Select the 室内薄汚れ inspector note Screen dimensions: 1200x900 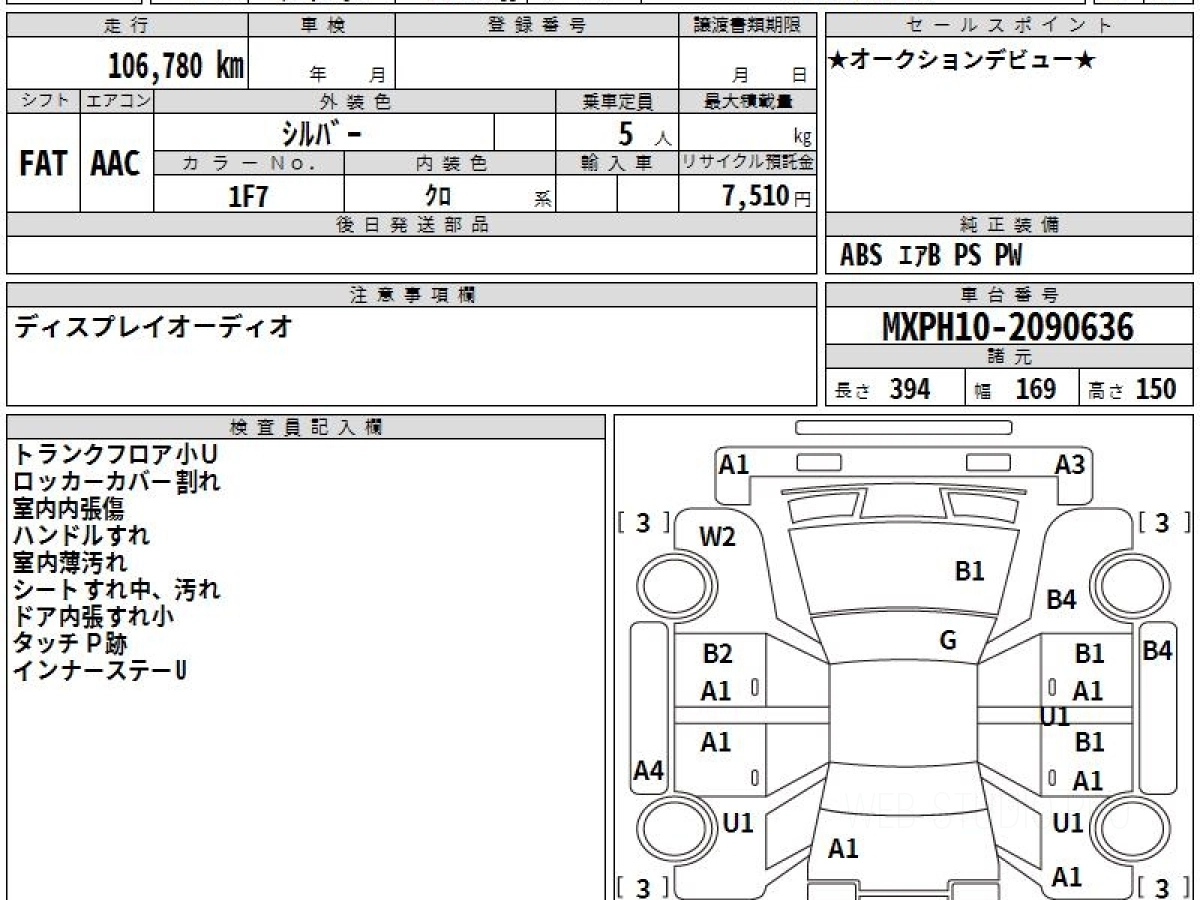(x=69, y=563)
